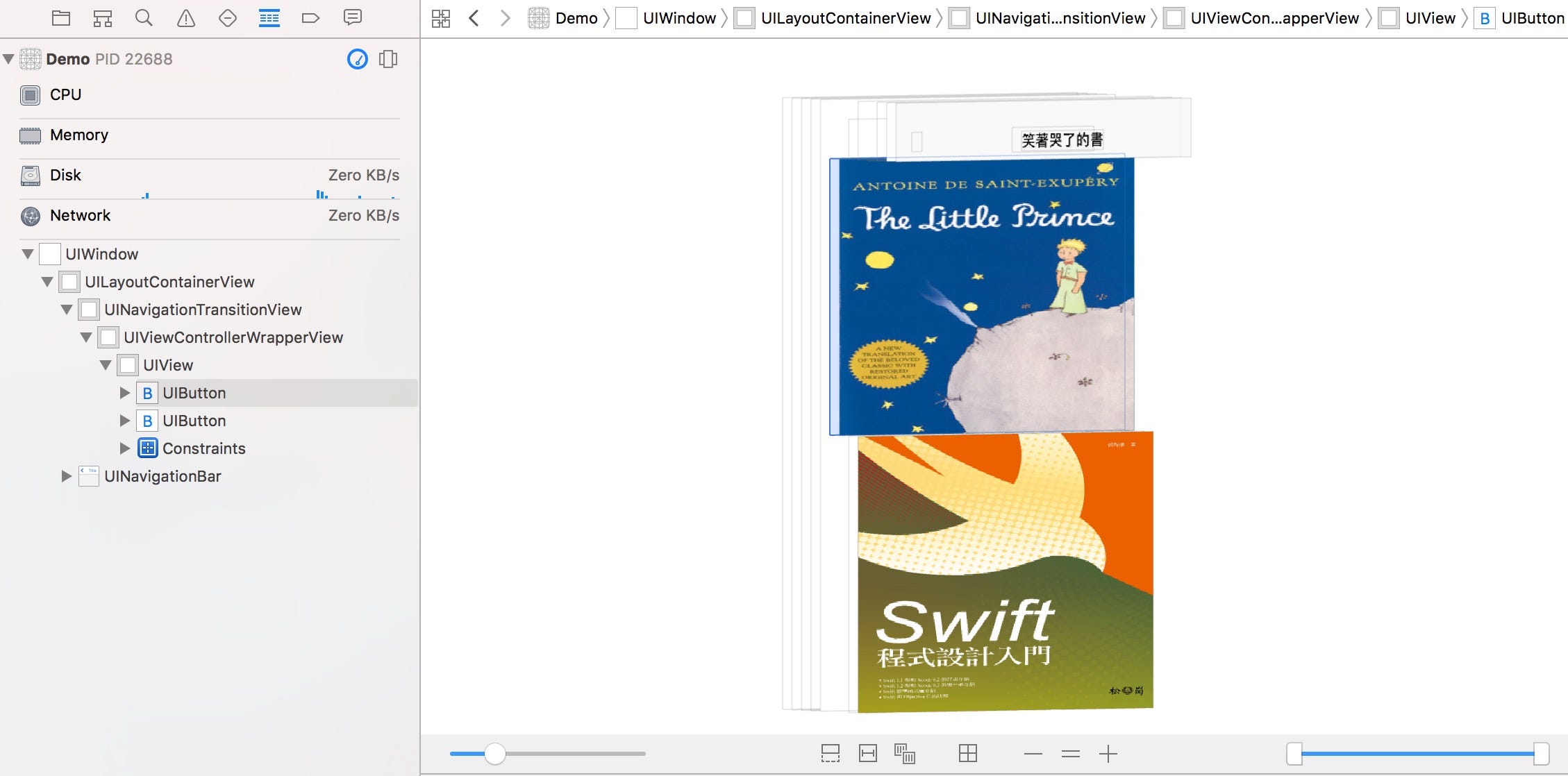1568x776 pixels.
Task: Open the Project navigator folder icon
Action: click(61, 17)
